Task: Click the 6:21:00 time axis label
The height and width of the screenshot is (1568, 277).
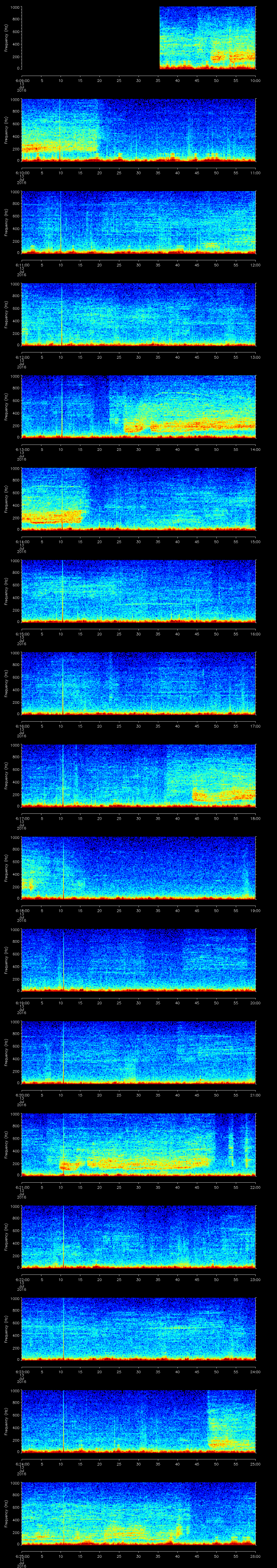Action: coord(21,1187)
